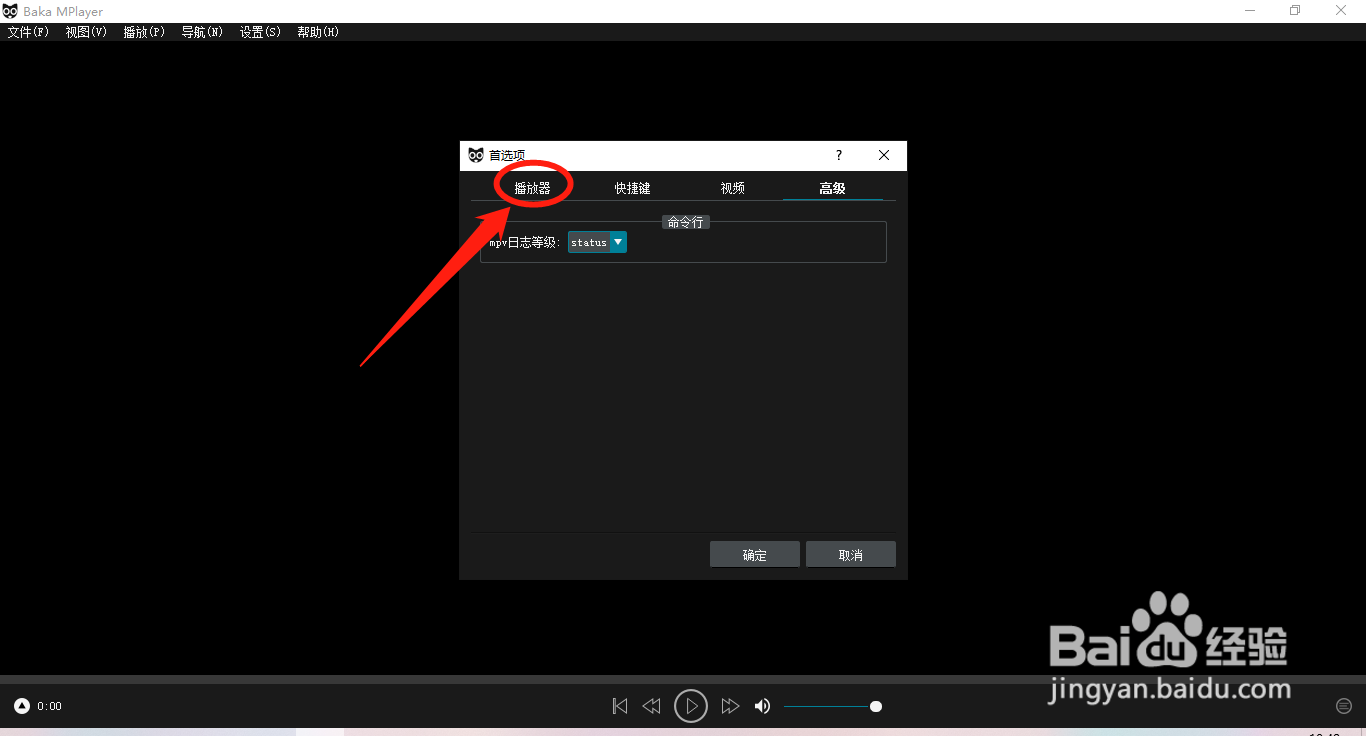Open the 文件(F) menu
The height and width of the screenshot is (736, 1366).
[28, 32]
